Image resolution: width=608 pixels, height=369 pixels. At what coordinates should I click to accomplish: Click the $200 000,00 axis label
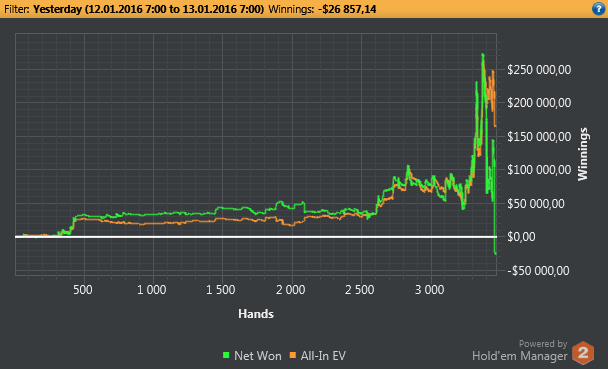point(539,103)
